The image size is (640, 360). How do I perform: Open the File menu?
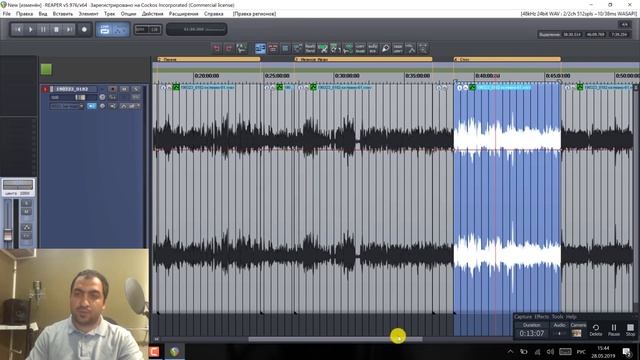point(7,13)
